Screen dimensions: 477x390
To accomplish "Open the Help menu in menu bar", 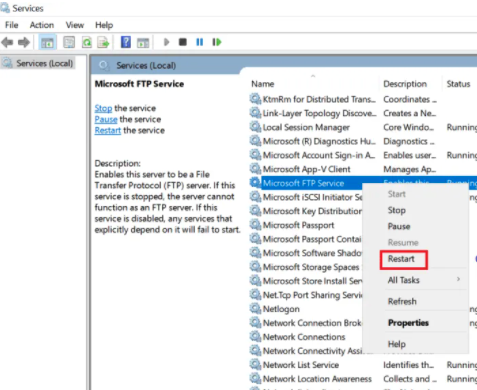I will tap(104, 25).
